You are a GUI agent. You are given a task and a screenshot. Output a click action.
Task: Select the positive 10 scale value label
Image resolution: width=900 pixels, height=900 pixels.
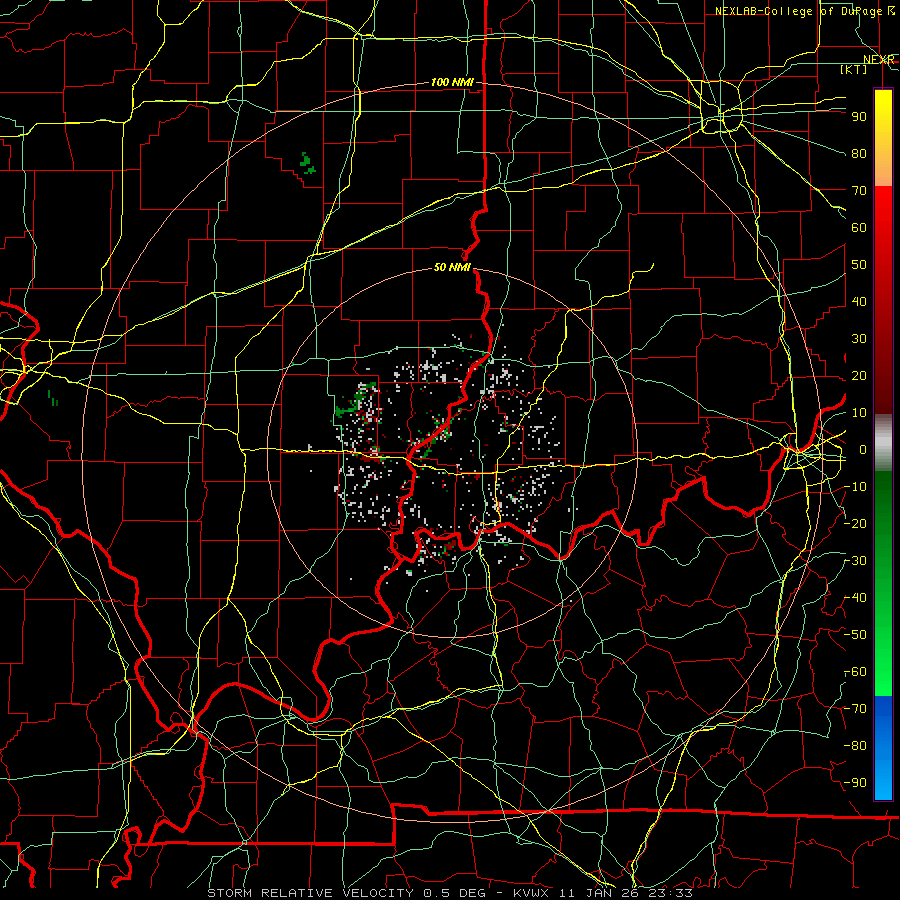[x=859, y=413]
